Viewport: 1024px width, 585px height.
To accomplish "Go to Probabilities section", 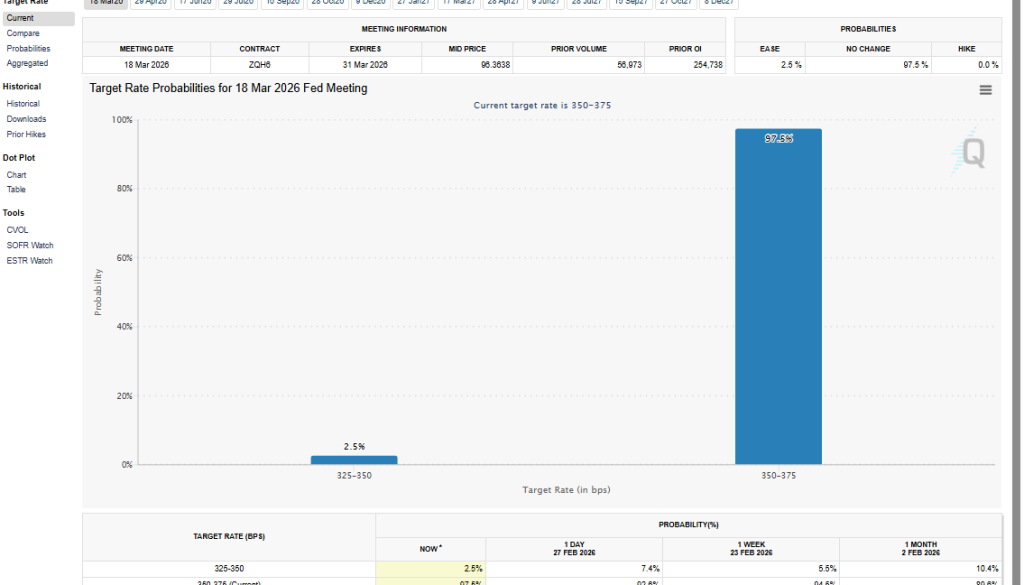I will click(28, 48).
